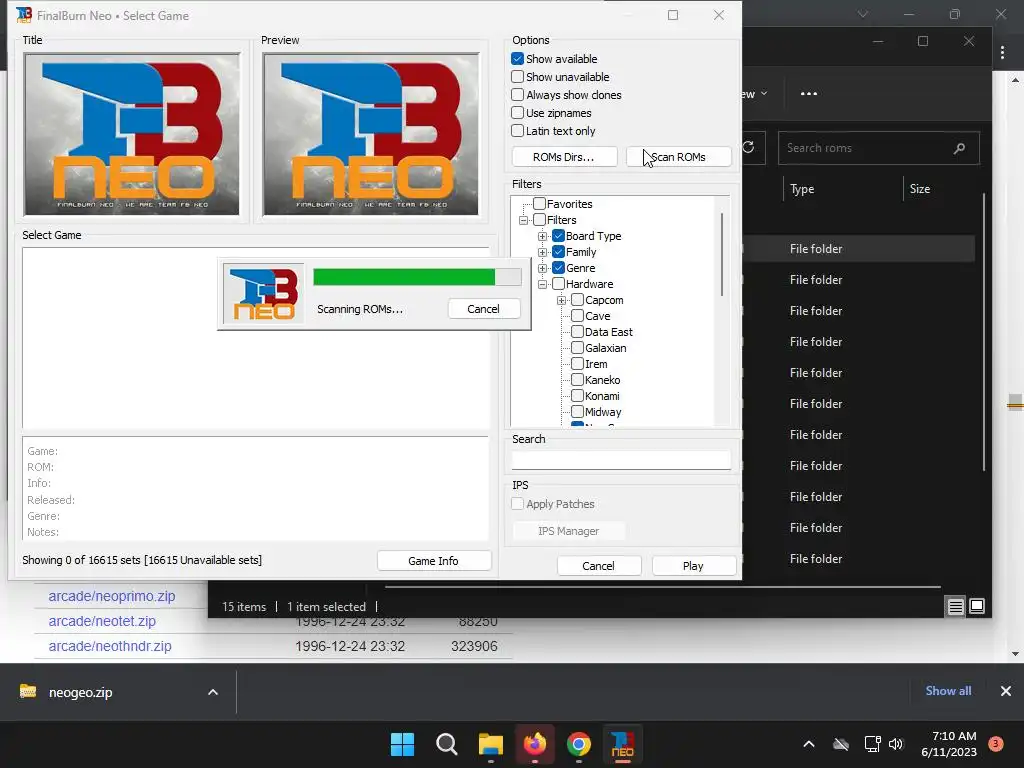Screen dimensions: 1024x768
Task: Click ROMs Dirs button
Action: (564, 157)
